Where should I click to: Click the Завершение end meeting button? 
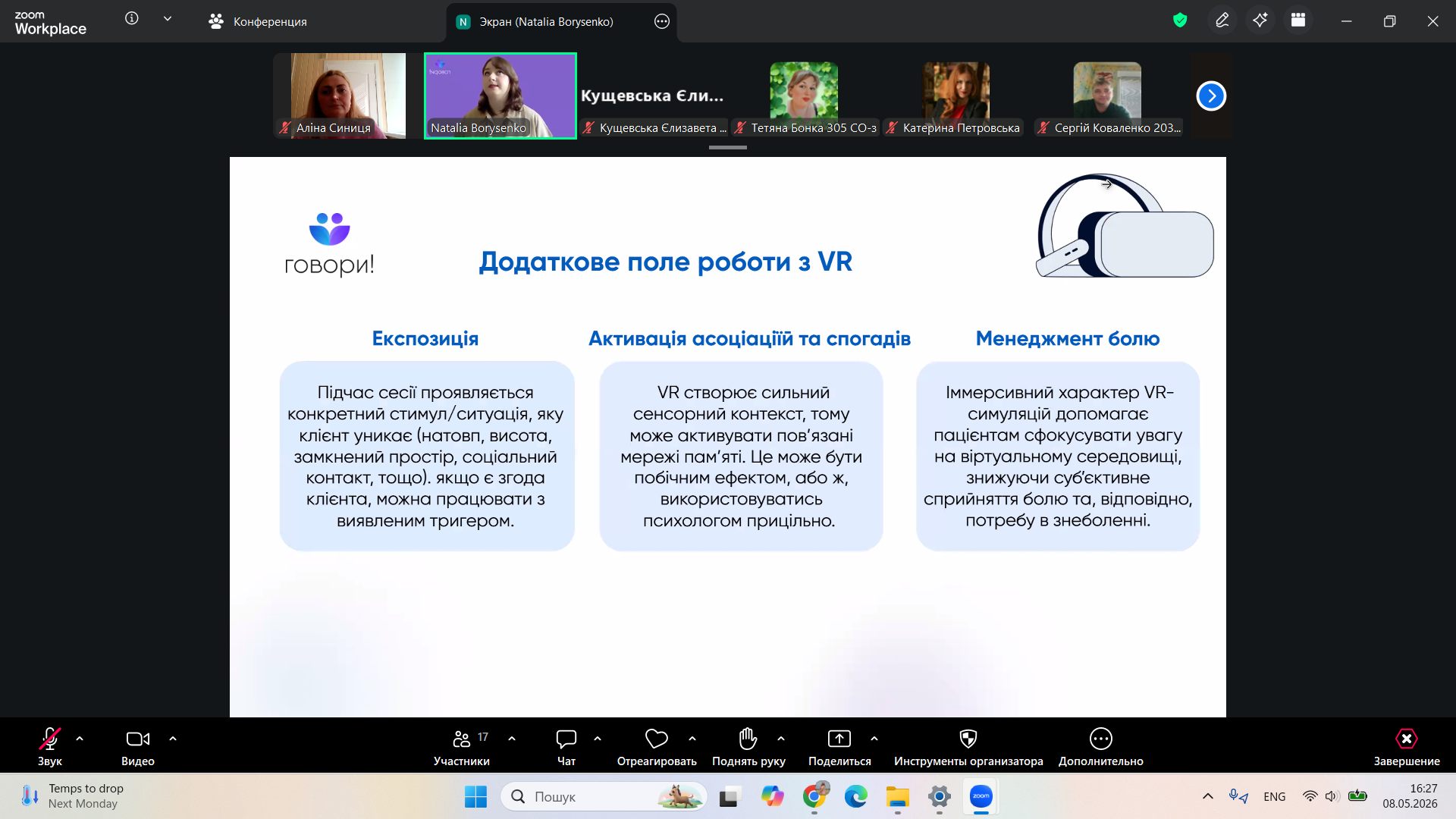(x=1407, y=746)
